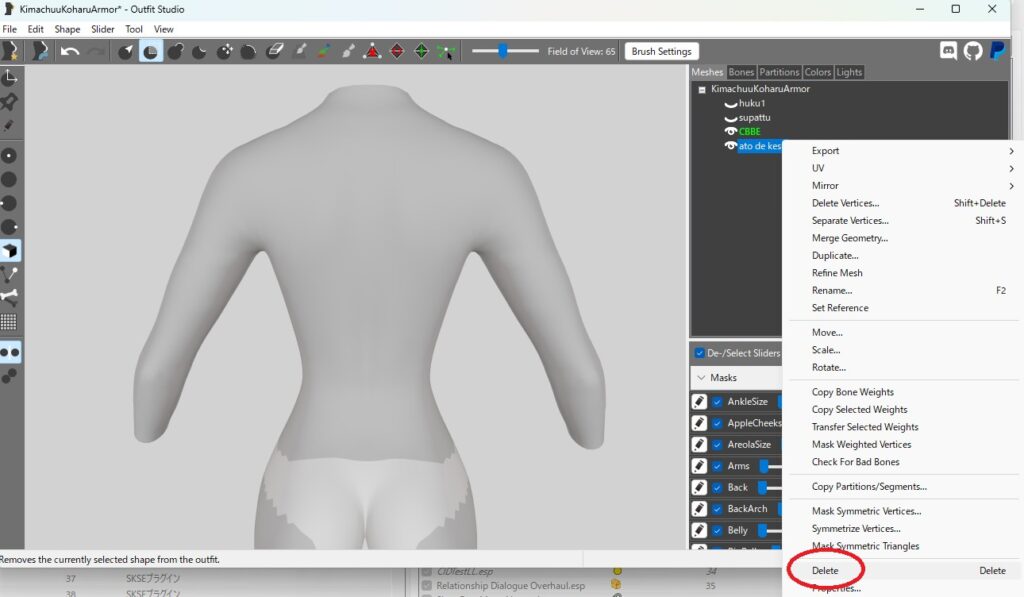Image resolution: width=1024 pixels, height=597 pixels.
Task: Uncheck the De-/Select Sliders checkbox
Action: pos(699,353)
